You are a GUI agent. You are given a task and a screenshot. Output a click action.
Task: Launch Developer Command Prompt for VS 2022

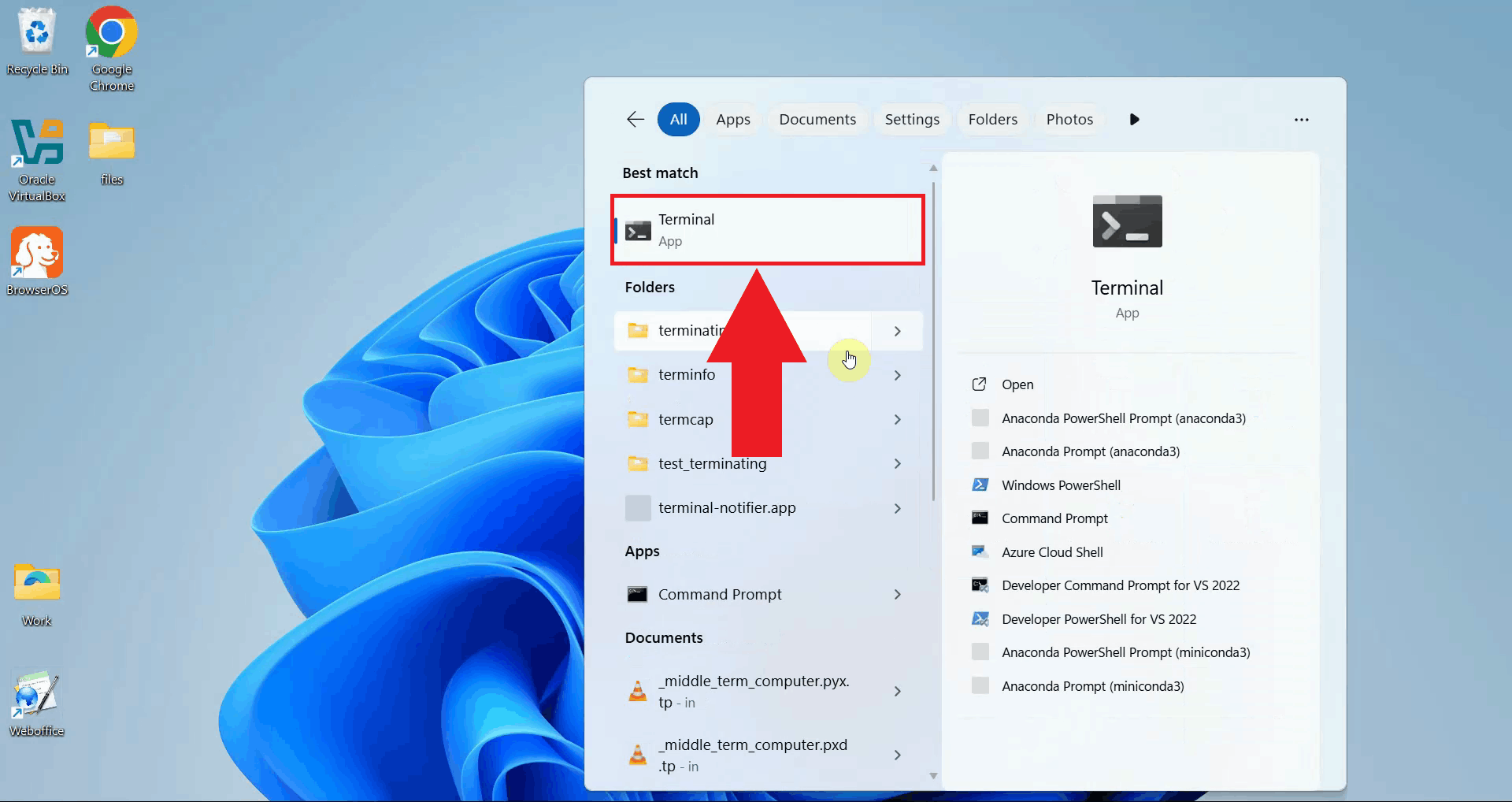pyautogui.click(x=1120, y=585)
